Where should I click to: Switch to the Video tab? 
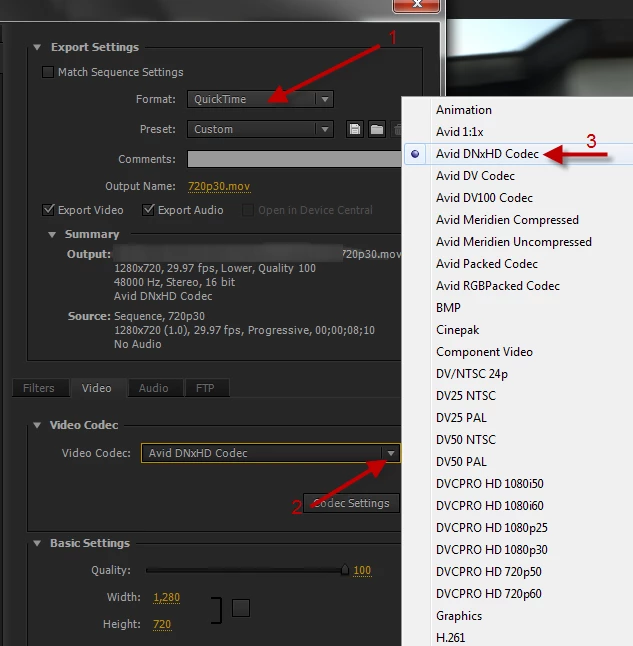coord(96,388)
